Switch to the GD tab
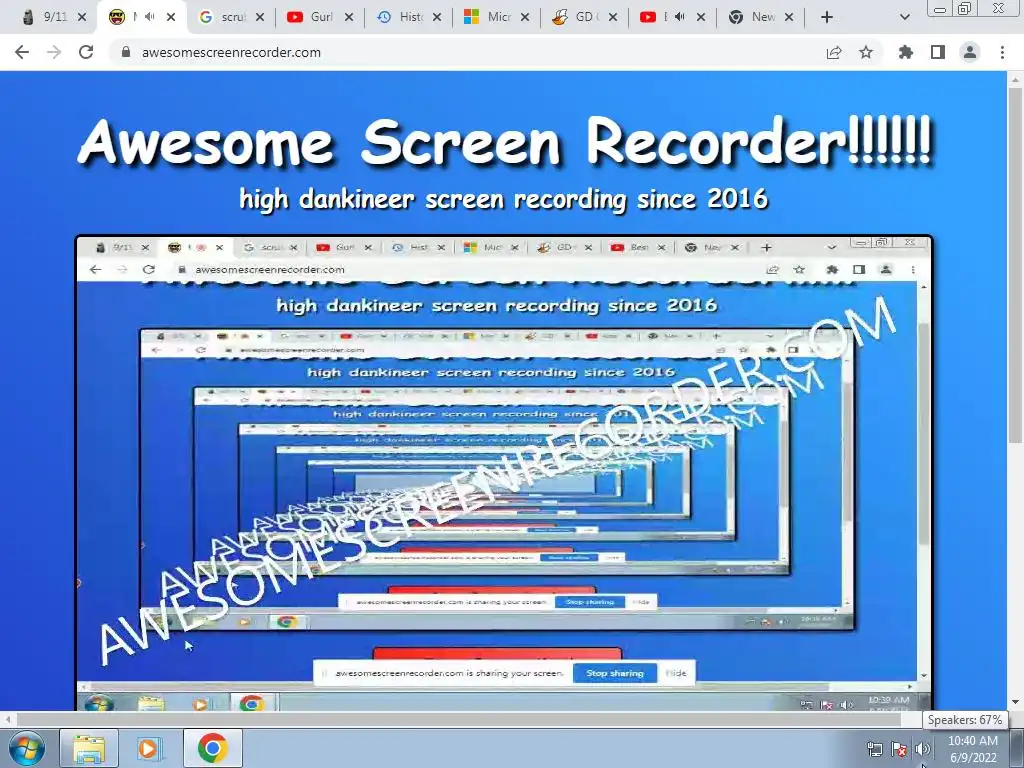This screenshot has width=1024, height=768. 579,17
